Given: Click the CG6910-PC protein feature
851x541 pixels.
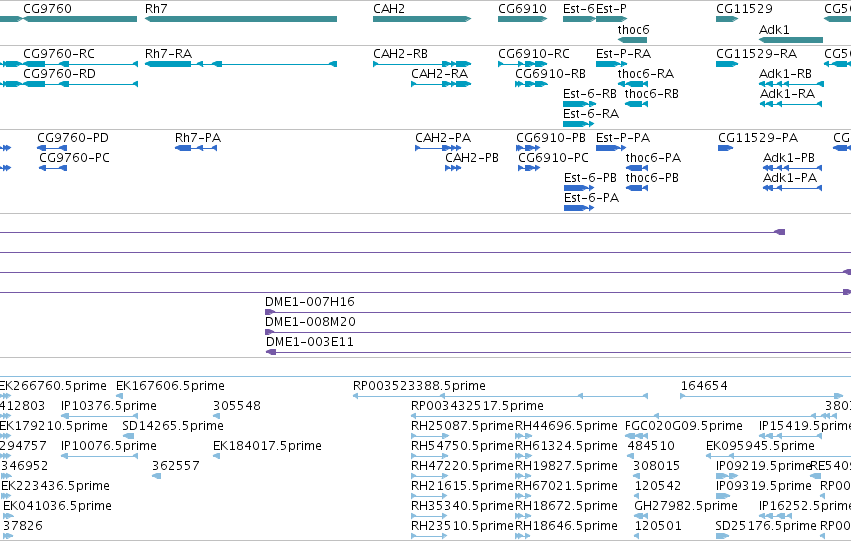Looking at the screenshot, I should click(x=529, y=168).
